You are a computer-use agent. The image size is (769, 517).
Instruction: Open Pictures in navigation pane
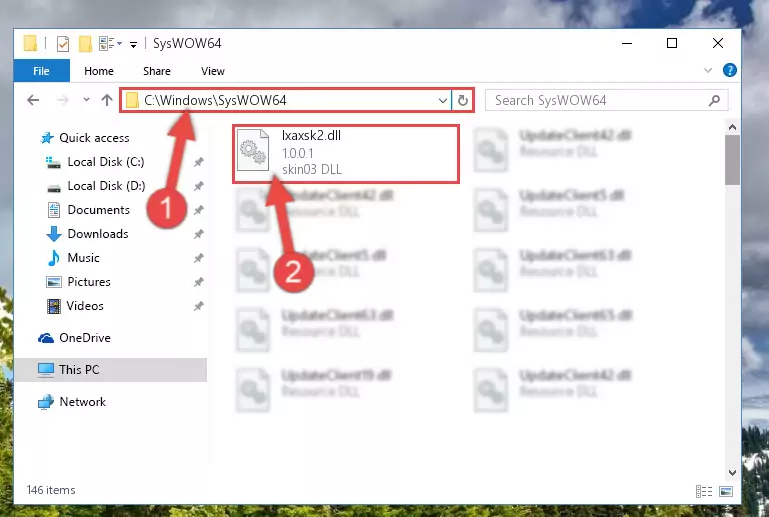89,282
